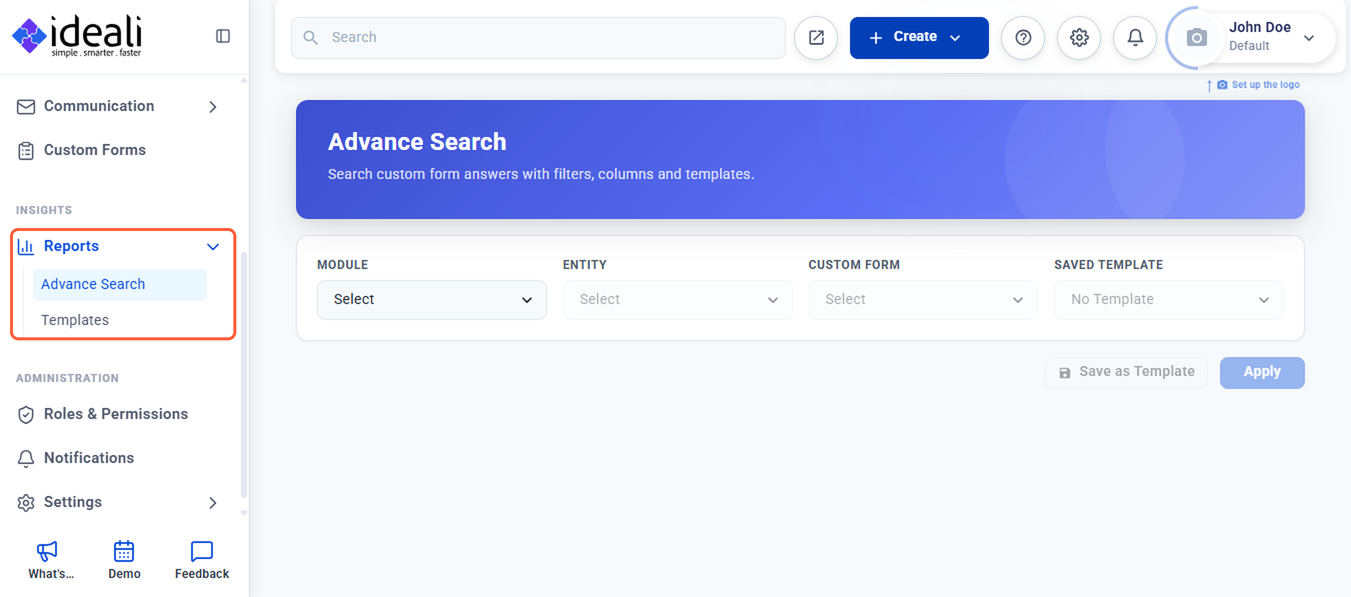This screenshot has width=1351, height=597.
Task: Click the Apply button
Action: click(1262, 372)
